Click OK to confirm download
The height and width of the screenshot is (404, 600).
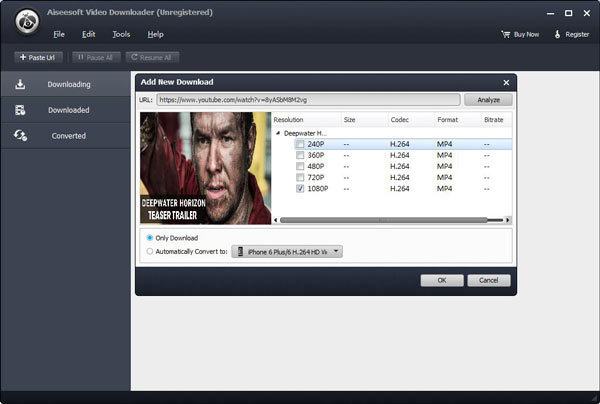(x=442, y=280)
